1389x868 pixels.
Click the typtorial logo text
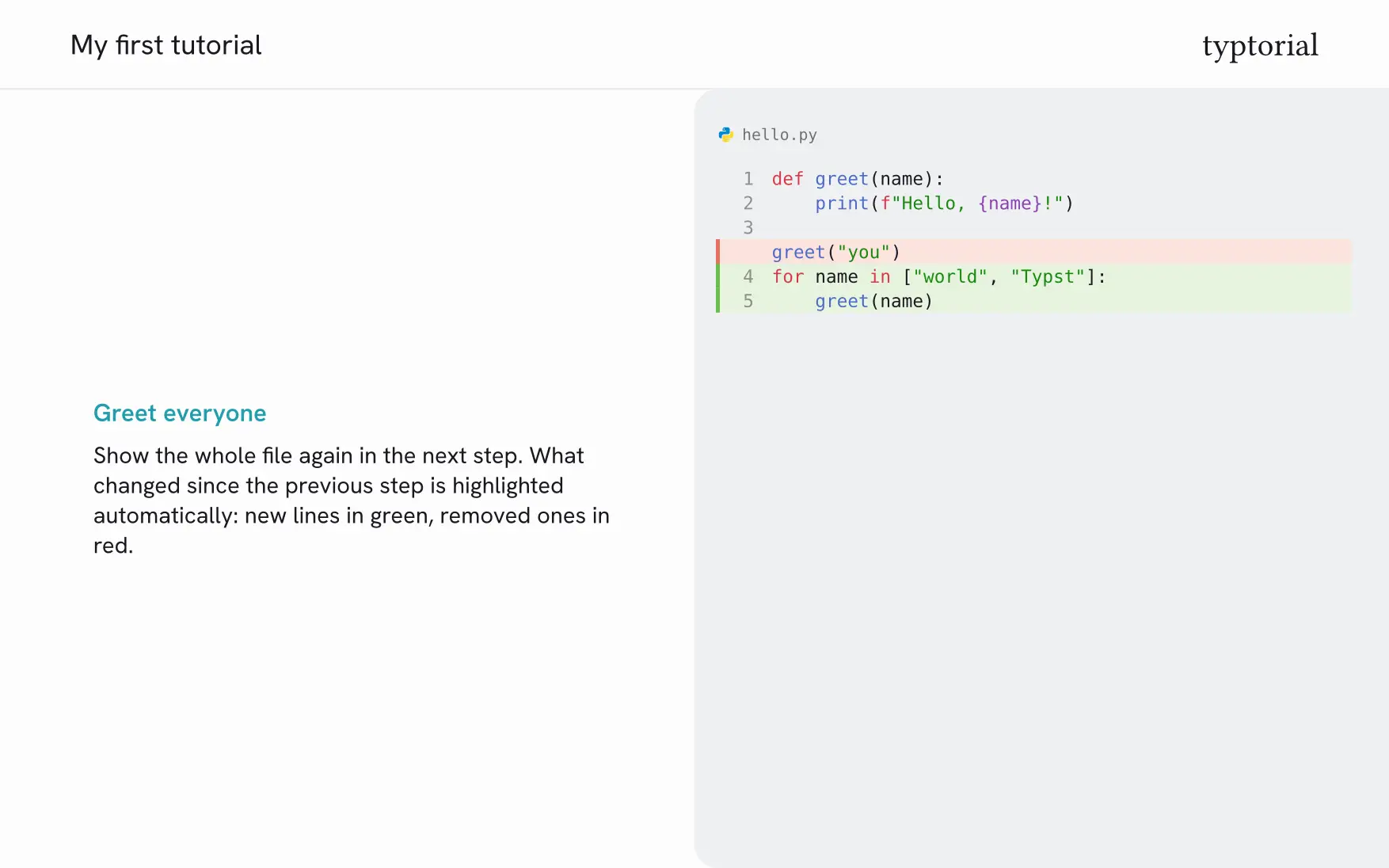pos(1260,46)
